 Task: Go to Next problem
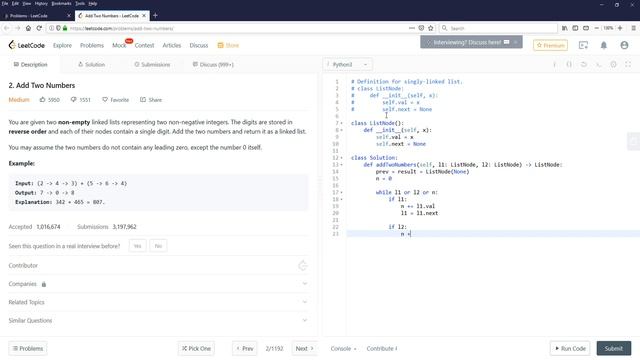(304, 349)
